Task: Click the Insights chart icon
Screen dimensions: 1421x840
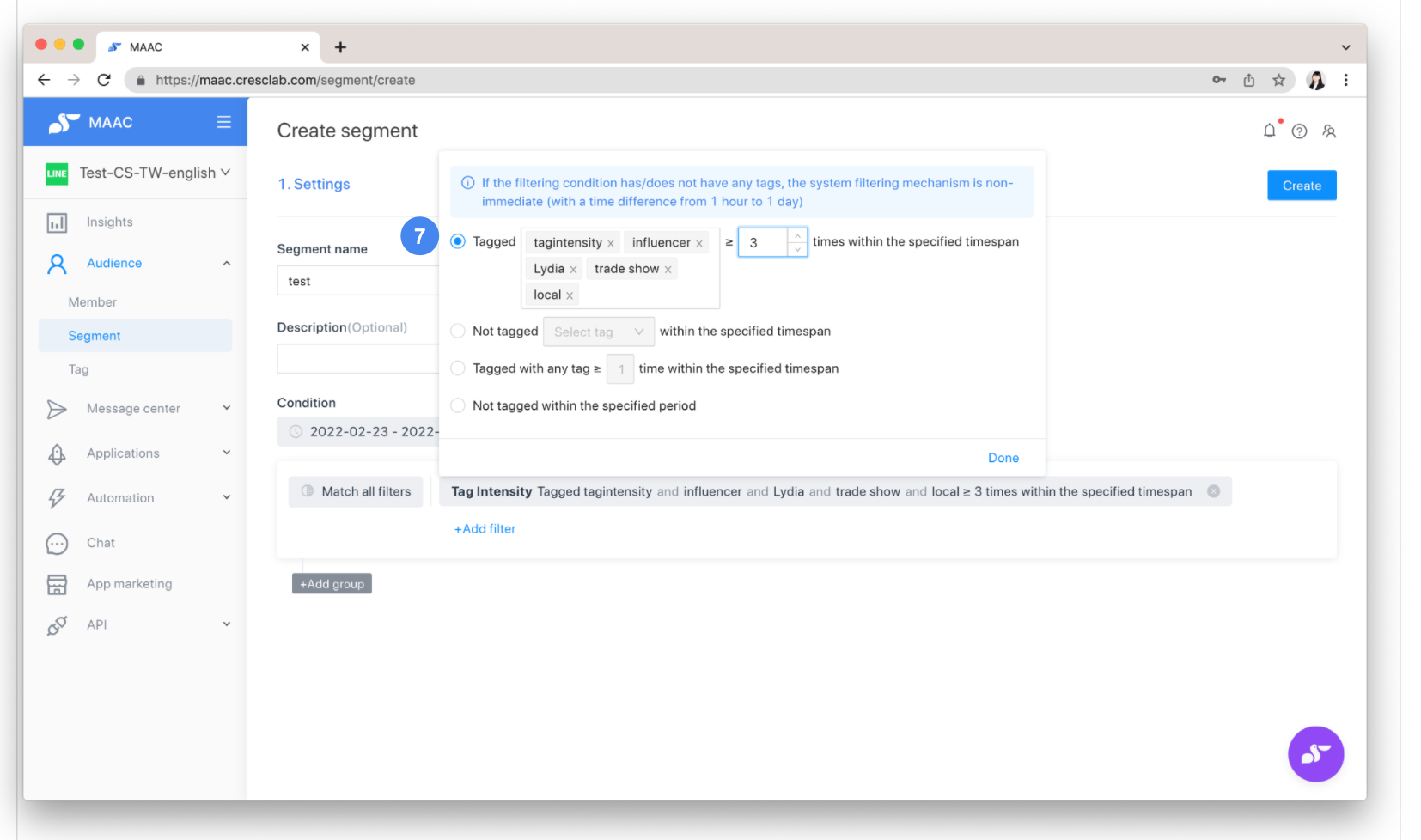Action: click(57, 222)
